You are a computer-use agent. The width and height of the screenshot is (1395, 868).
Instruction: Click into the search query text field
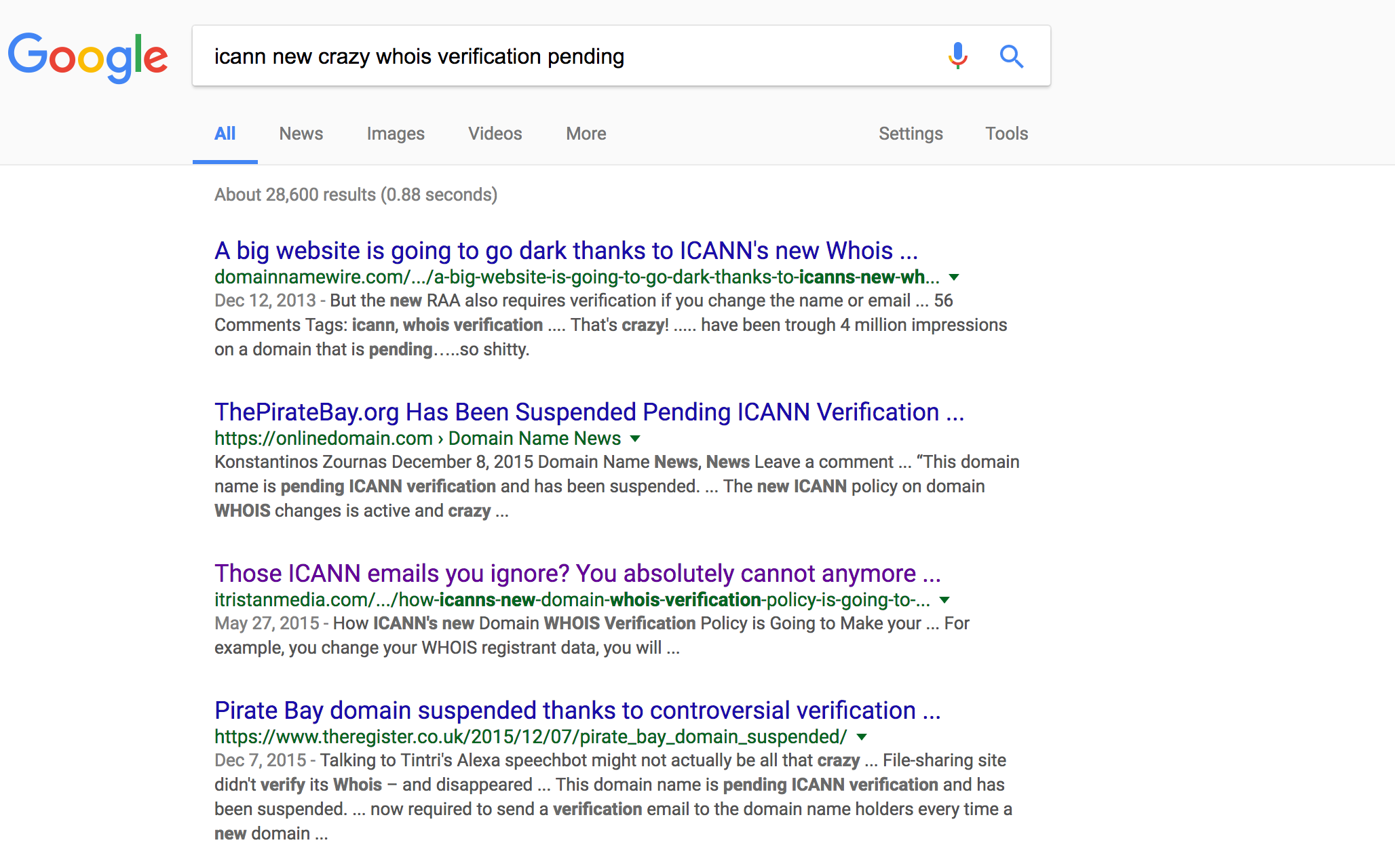tap(570, 56)
